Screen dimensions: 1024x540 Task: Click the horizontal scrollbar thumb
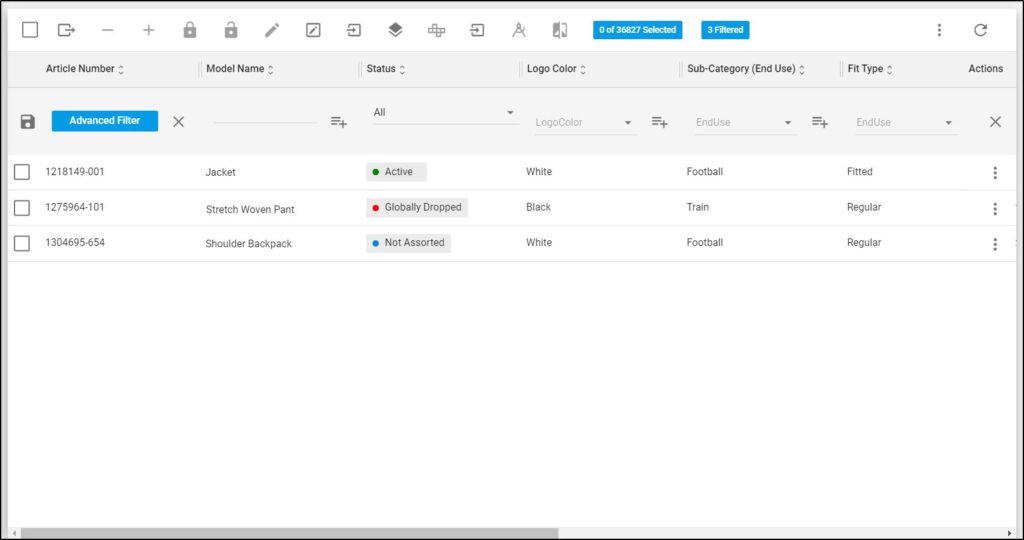[x=289, y=533]
